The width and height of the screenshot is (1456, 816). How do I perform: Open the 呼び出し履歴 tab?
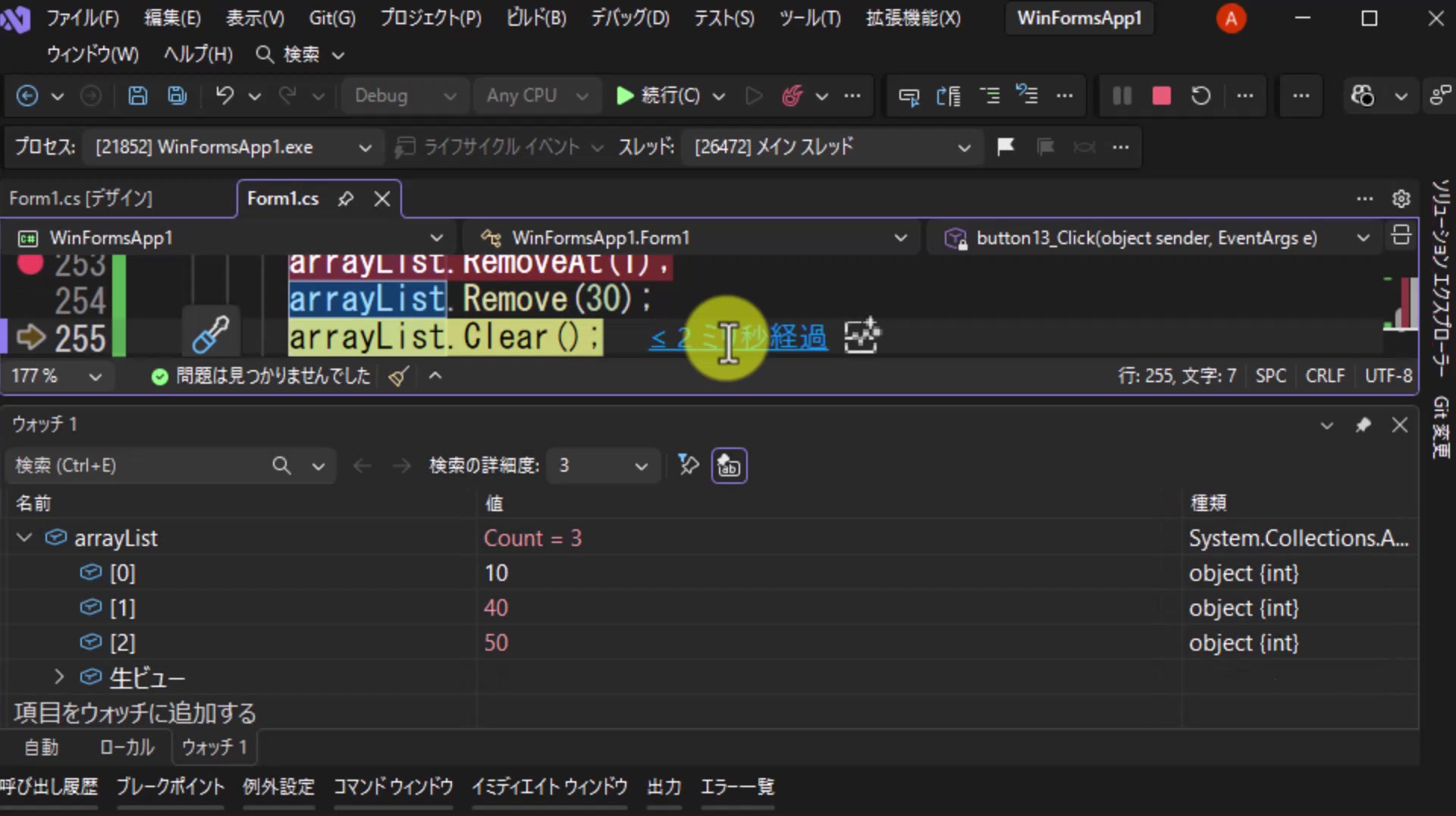tap(49, 787)
